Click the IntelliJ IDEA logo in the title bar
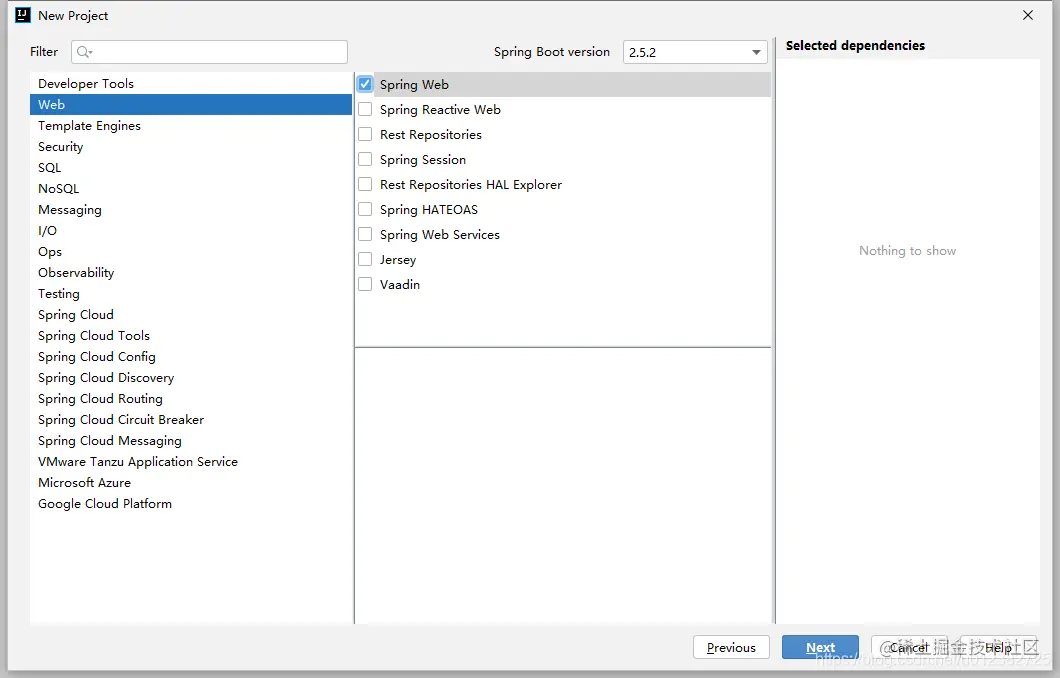 tap(23, 15)
